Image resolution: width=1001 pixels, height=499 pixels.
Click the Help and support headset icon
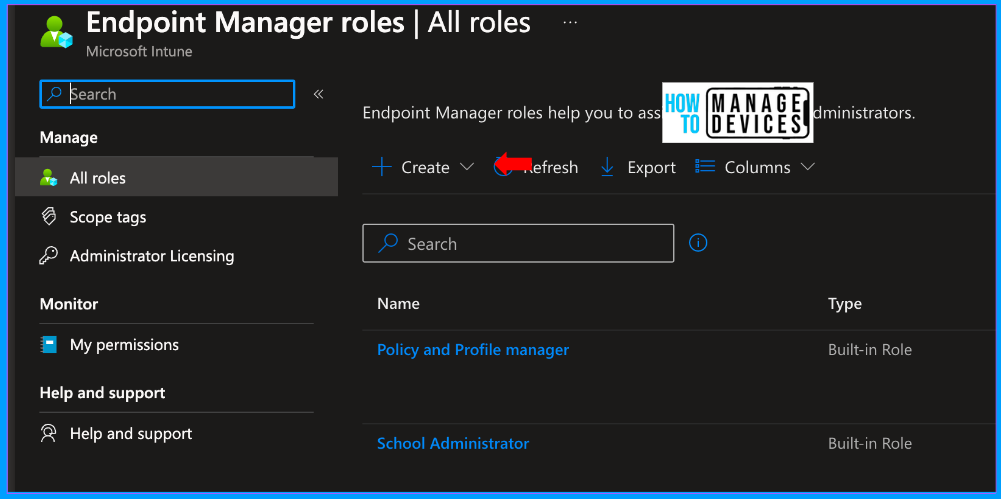pyautogui.click(x=49, y=433)
